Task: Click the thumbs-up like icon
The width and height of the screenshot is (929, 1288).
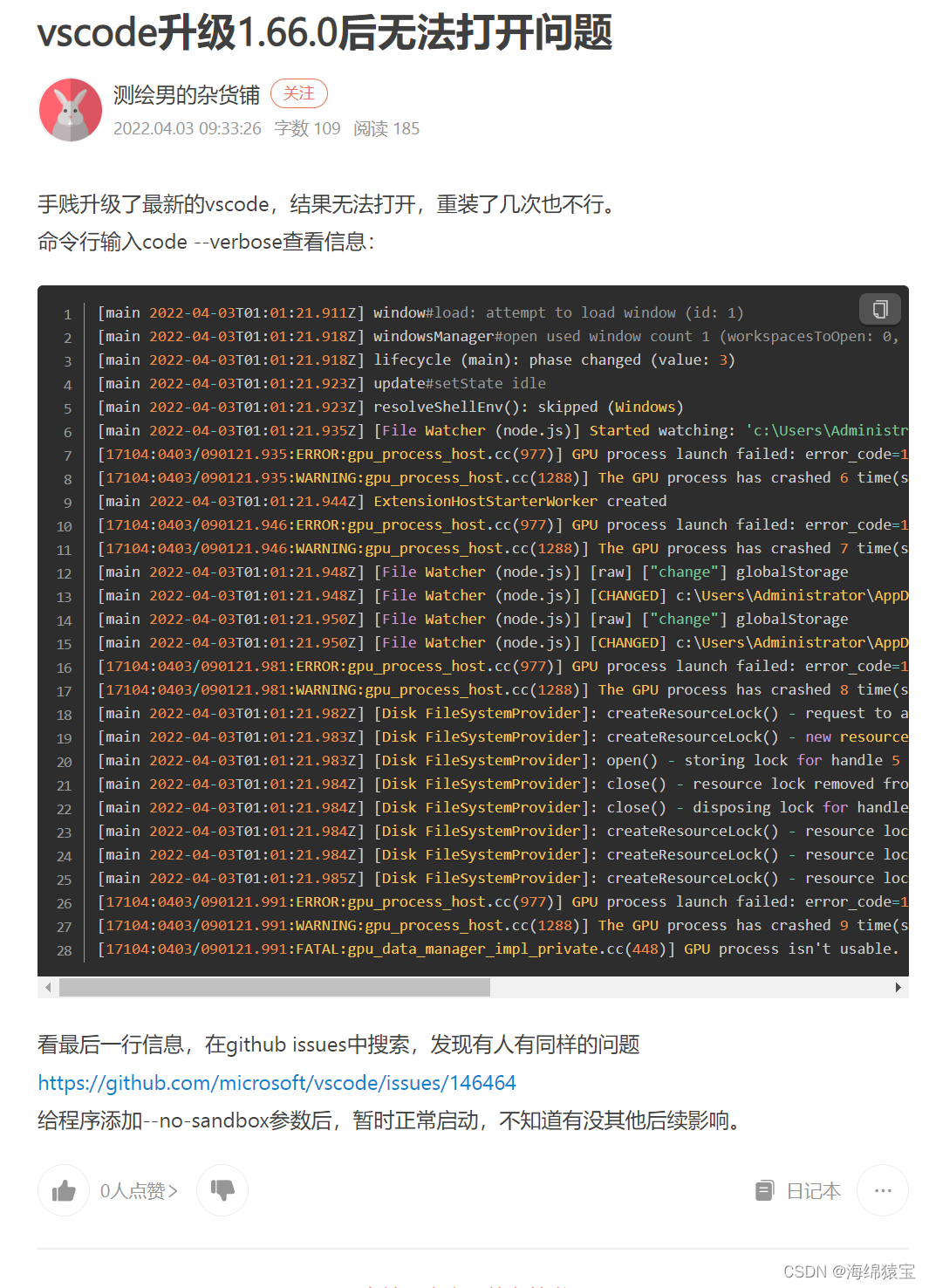Action: click(x=64, y=1190)
